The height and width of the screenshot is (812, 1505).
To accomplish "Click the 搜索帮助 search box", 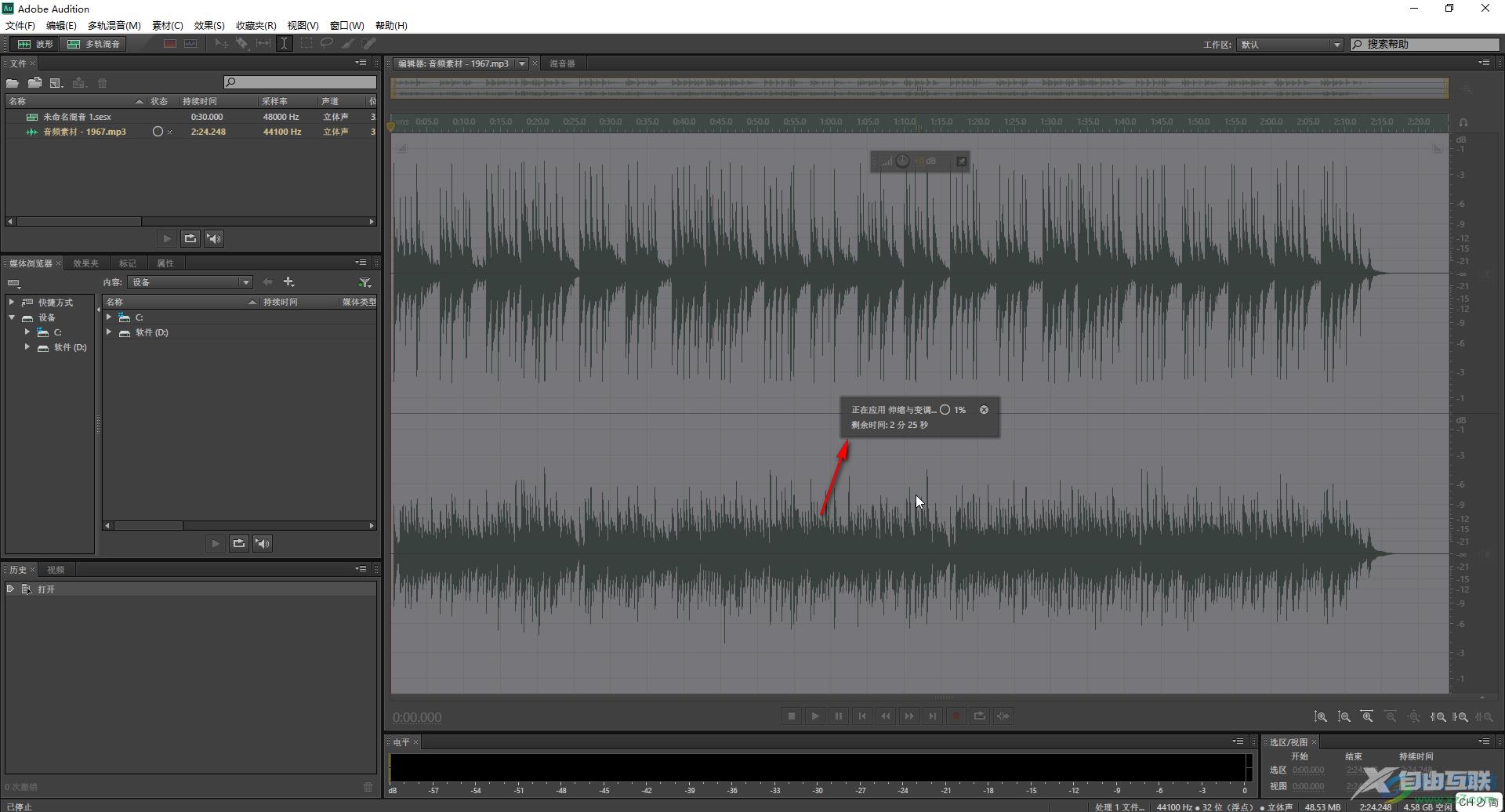I will 1424,45.
